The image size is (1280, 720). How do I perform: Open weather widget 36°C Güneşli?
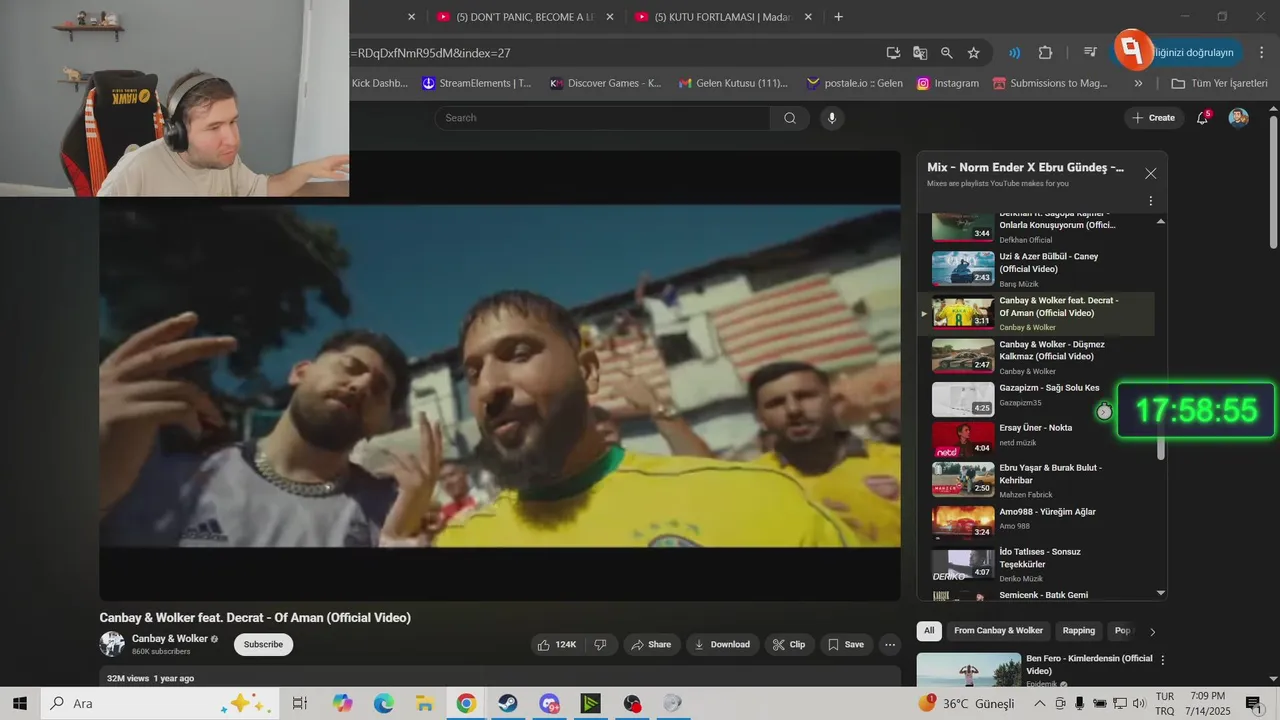[x=966, y=704]
